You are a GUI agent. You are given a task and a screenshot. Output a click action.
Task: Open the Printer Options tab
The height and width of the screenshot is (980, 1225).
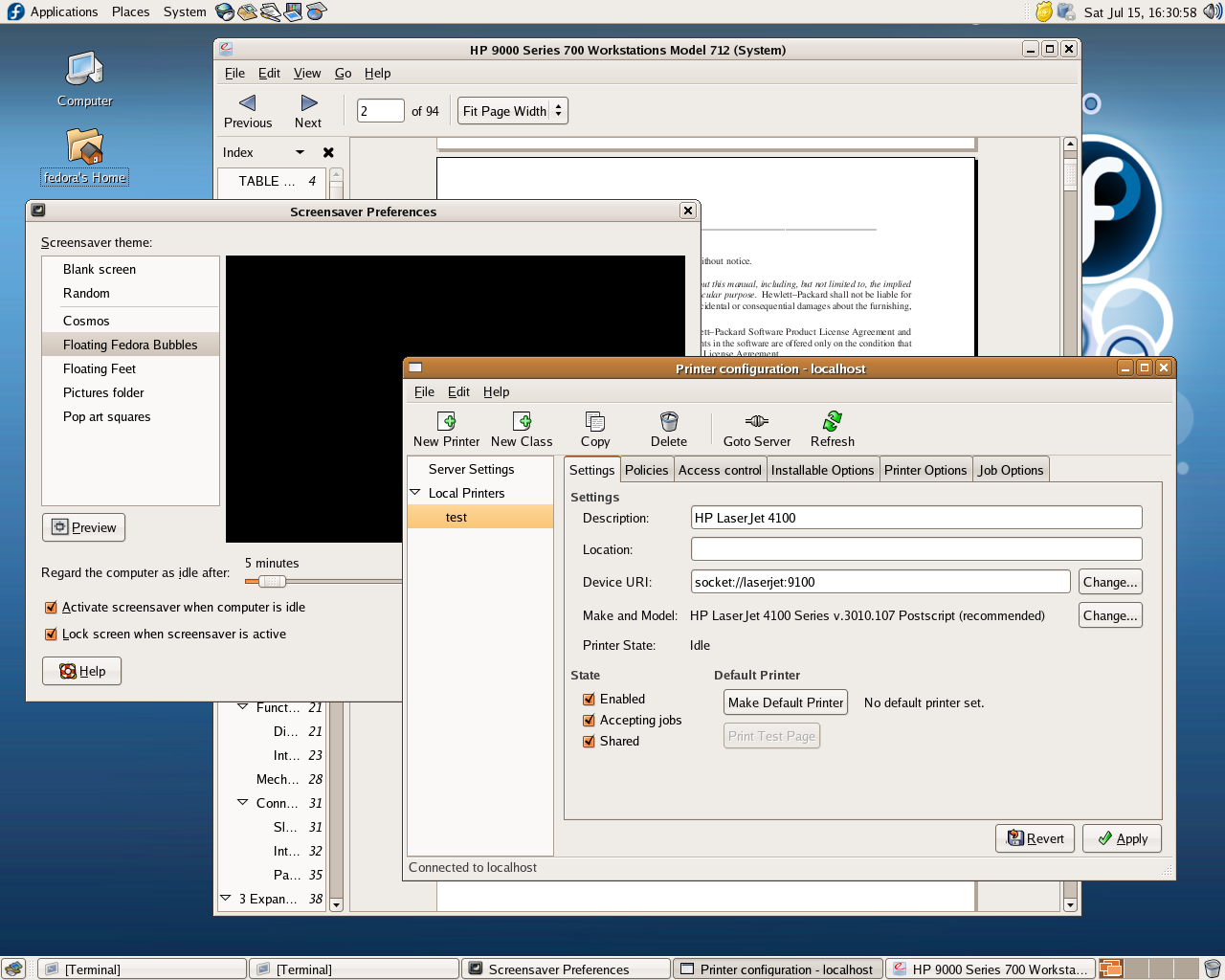coord(925,470)
